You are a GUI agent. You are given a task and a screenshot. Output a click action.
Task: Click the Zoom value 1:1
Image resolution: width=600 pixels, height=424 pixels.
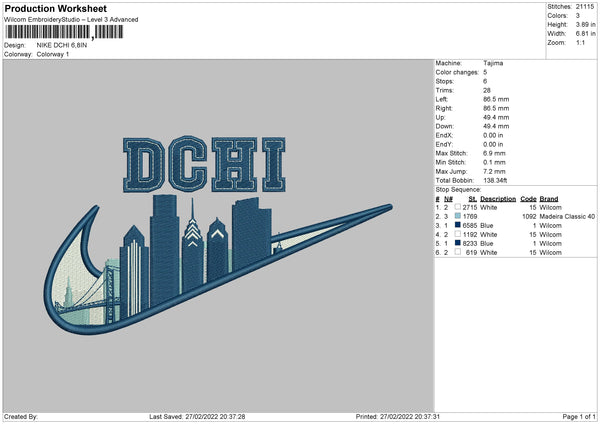[580, 43]
